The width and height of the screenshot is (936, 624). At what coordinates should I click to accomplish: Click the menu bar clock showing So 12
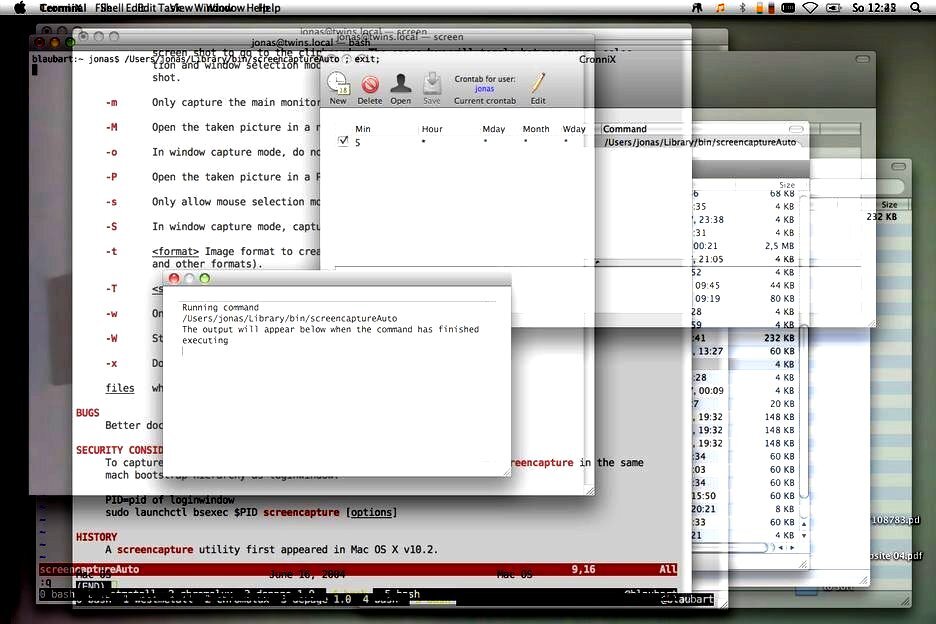[874, 8]
